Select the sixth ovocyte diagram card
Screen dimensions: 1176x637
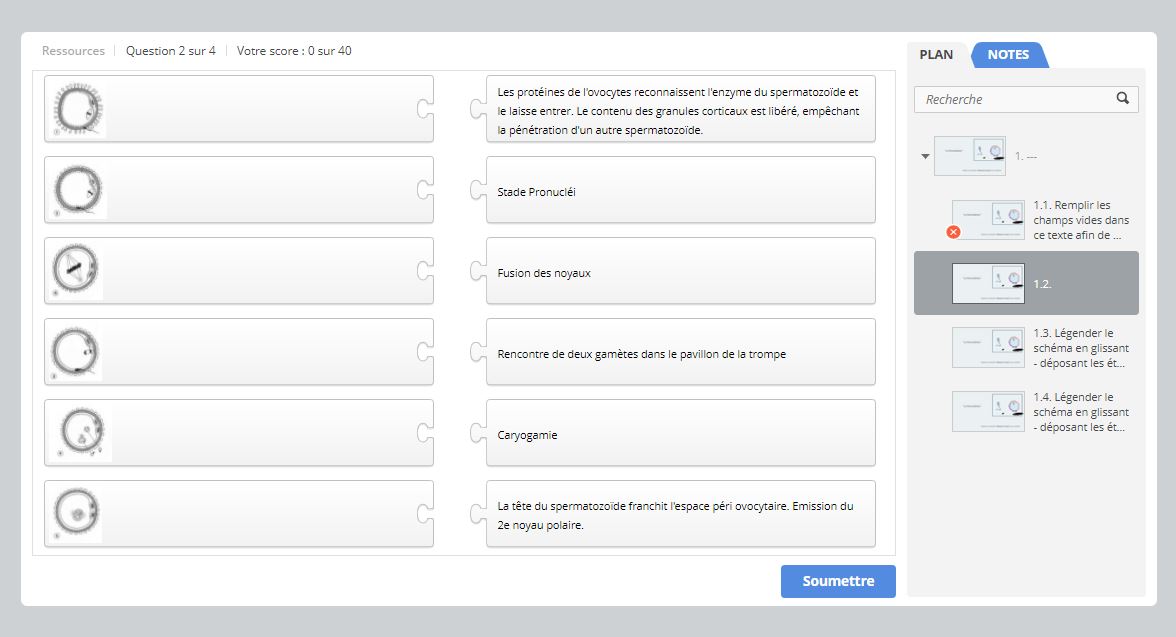[239, 514]
